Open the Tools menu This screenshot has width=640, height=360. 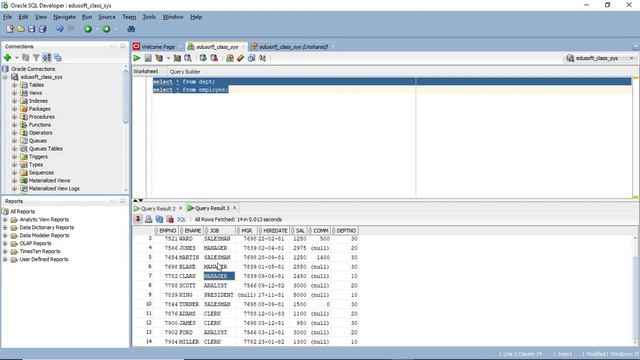149,17
